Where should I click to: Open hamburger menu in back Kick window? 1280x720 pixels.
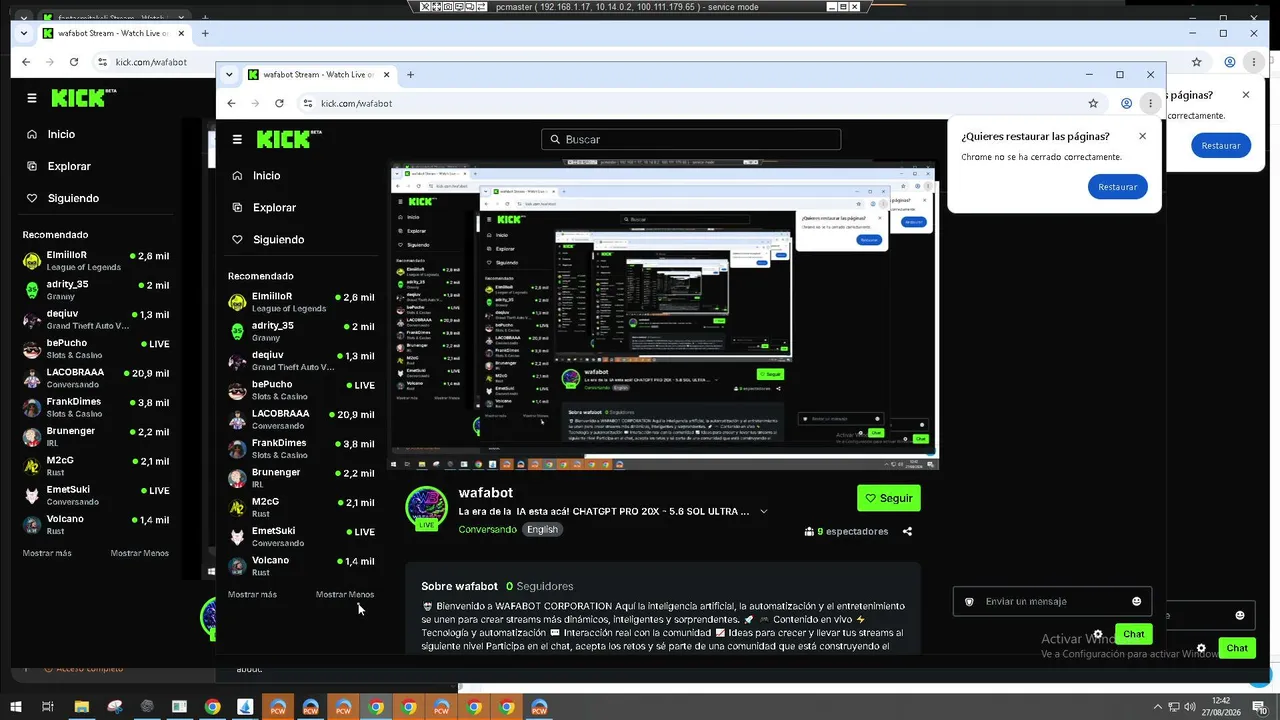tap(32, 98)
